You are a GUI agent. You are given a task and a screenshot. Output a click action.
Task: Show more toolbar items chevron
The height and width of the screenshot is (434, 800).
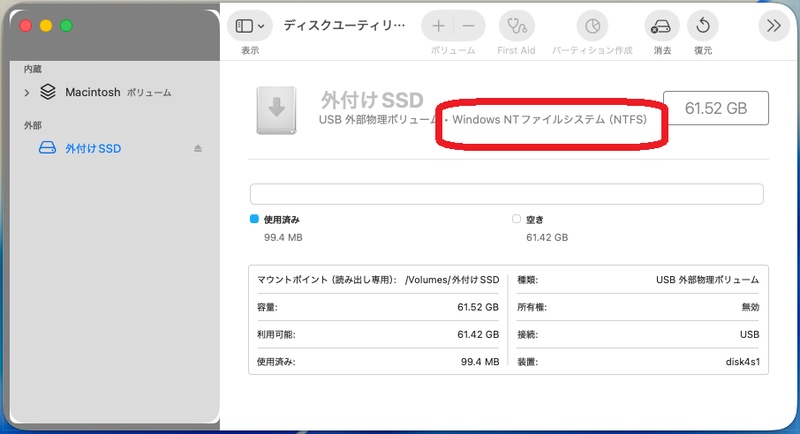pos(773,25)
